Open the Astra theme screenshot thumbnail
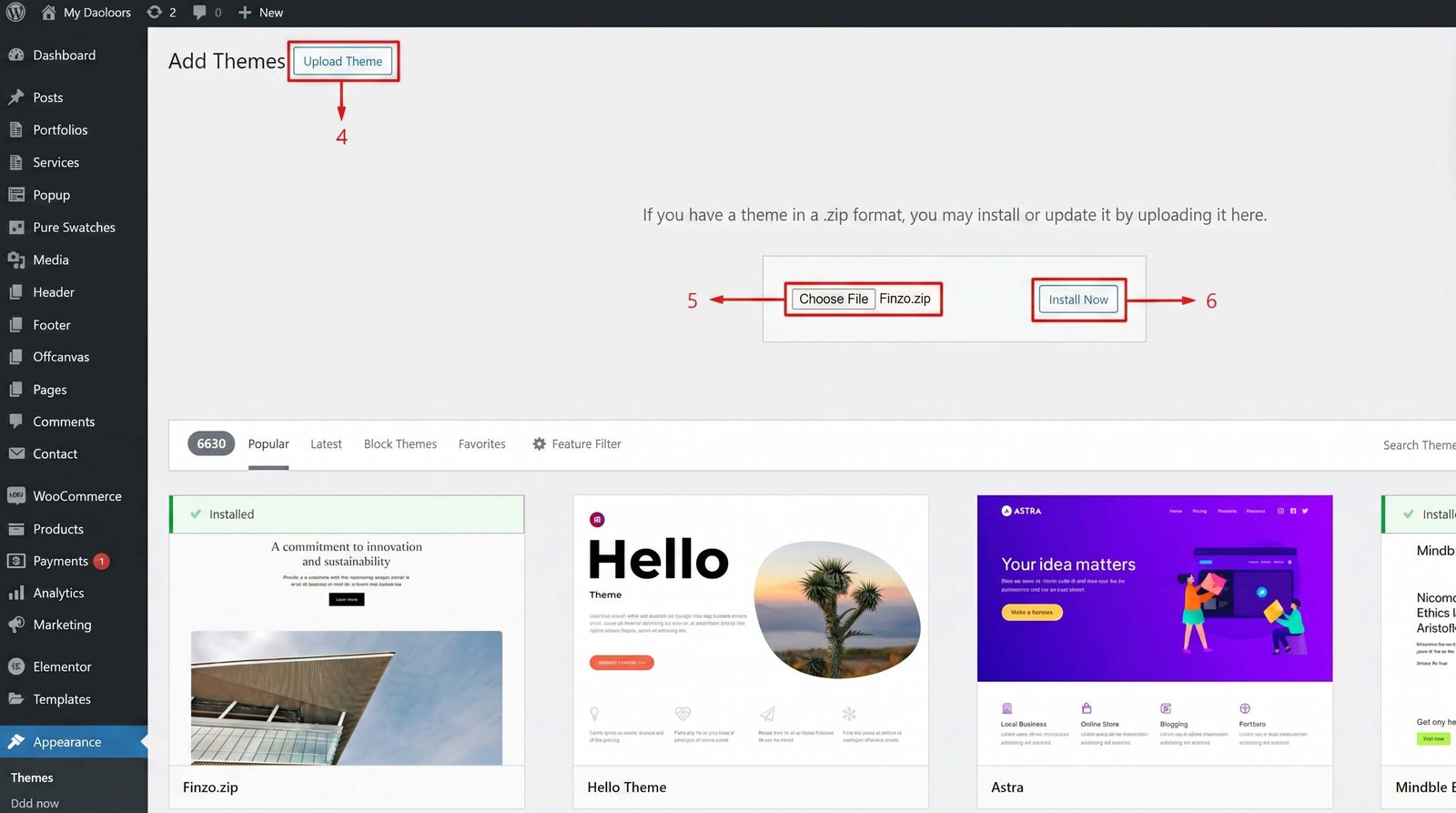 (x=1155, y=630)
